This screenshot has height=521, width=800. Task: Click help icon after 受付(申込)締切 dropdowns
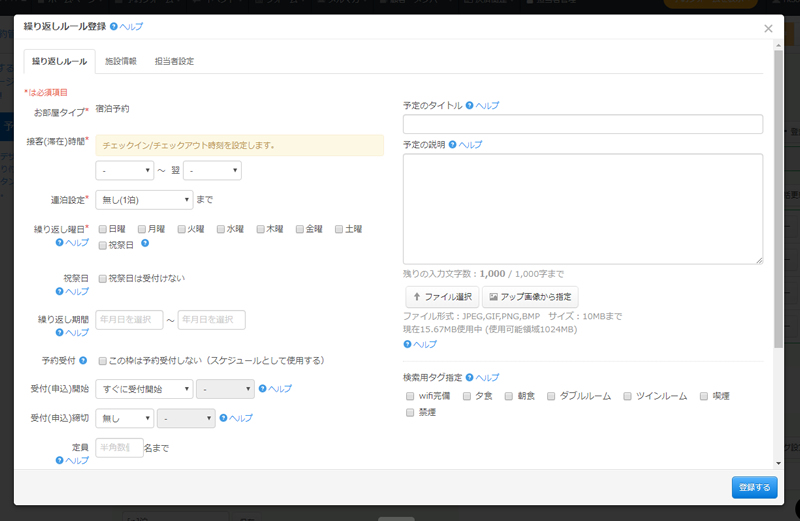coord(223,419)
